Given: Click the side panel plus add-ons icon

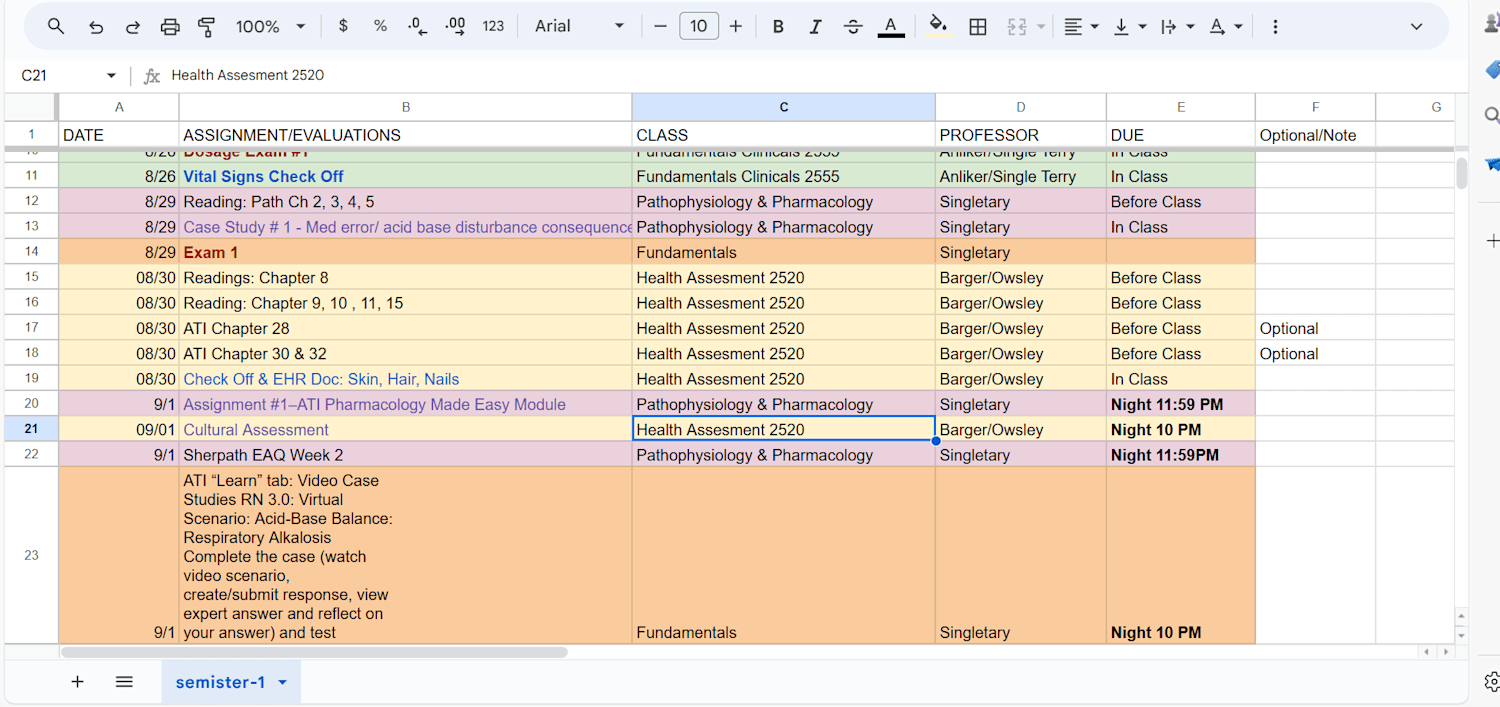Looking at the screenshot, I should 1491,241.
